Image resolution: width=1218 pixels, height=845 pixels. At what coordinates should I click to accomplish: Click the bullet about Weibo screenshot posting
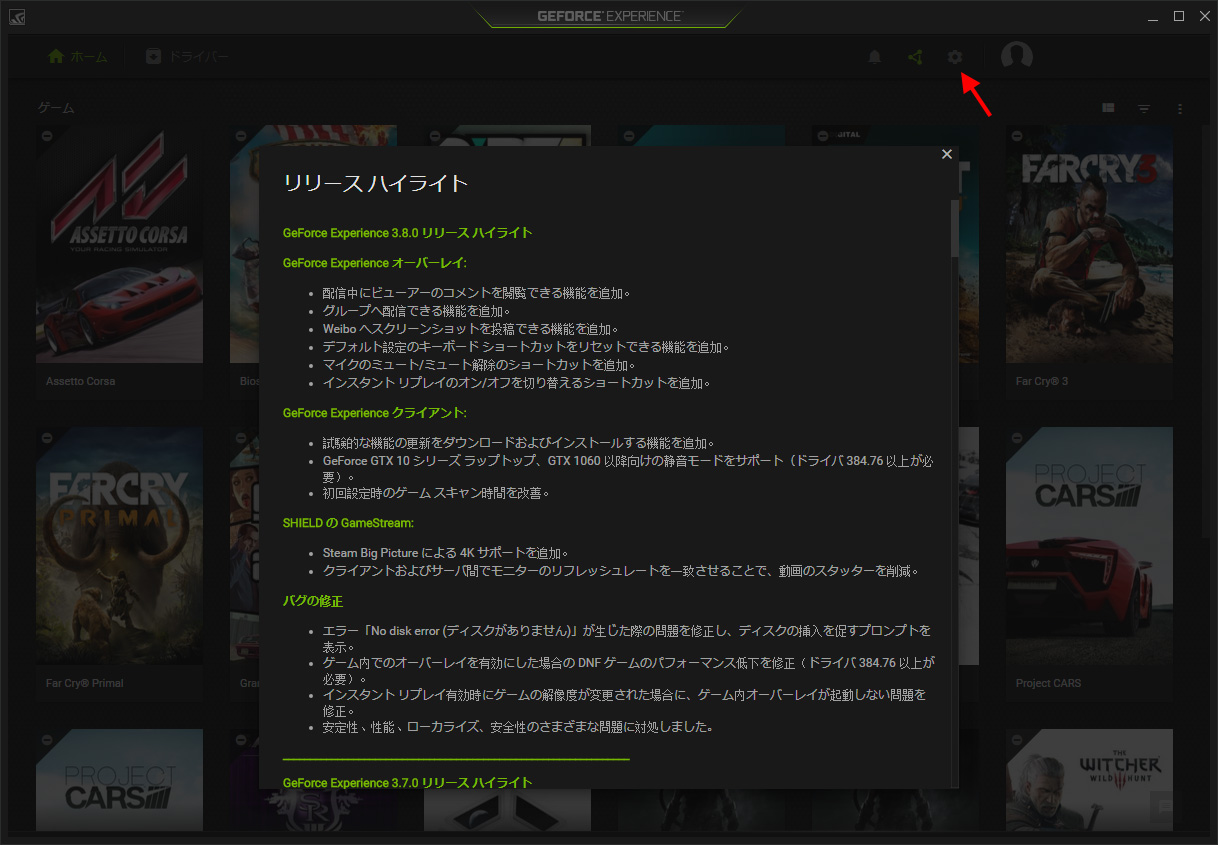pos(471,329)
